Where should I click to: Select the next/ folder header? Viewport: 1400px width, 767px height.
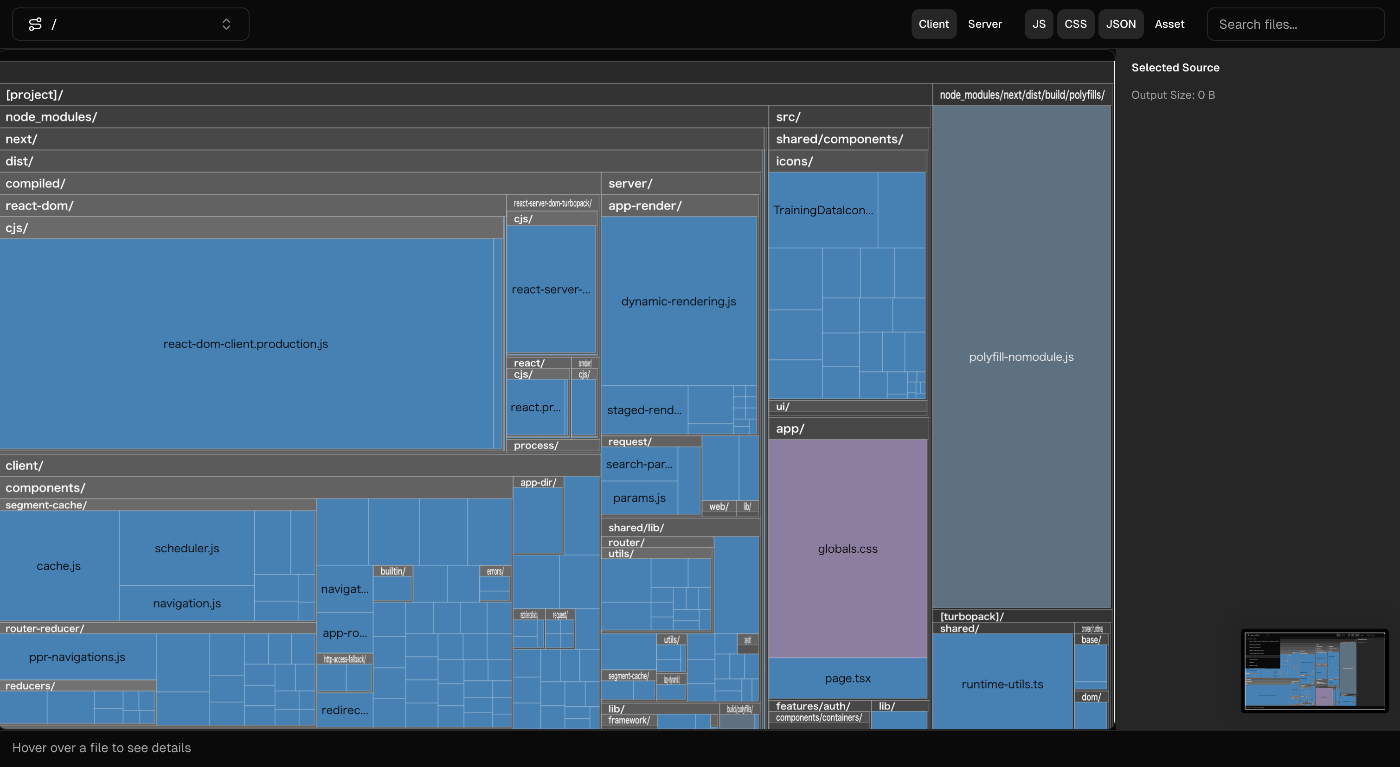(x=381, y=139)
